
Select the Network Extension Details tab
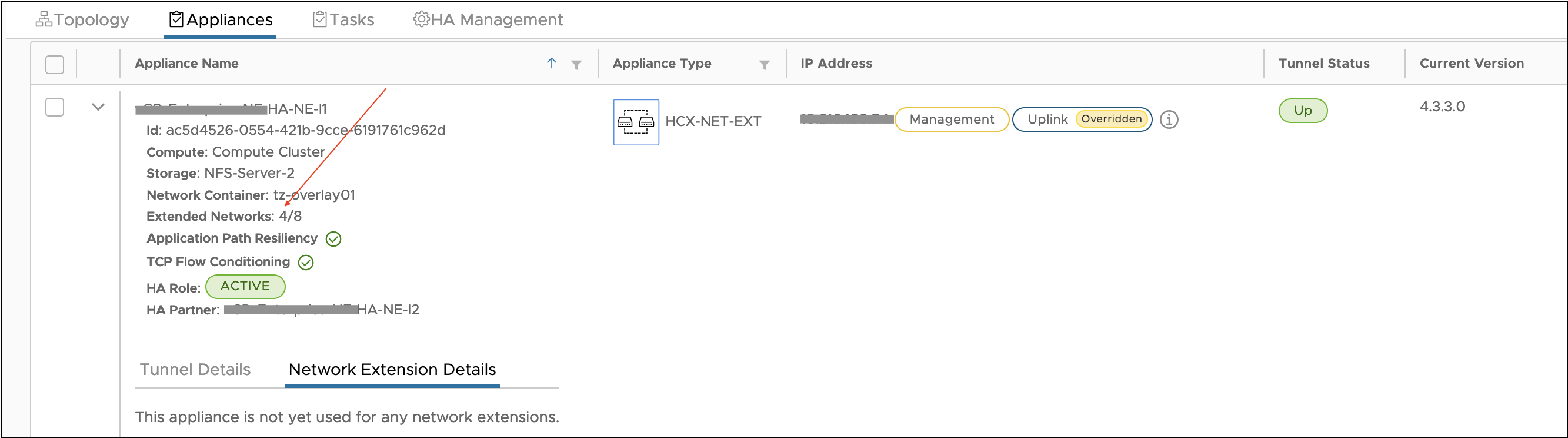point(392,369)
